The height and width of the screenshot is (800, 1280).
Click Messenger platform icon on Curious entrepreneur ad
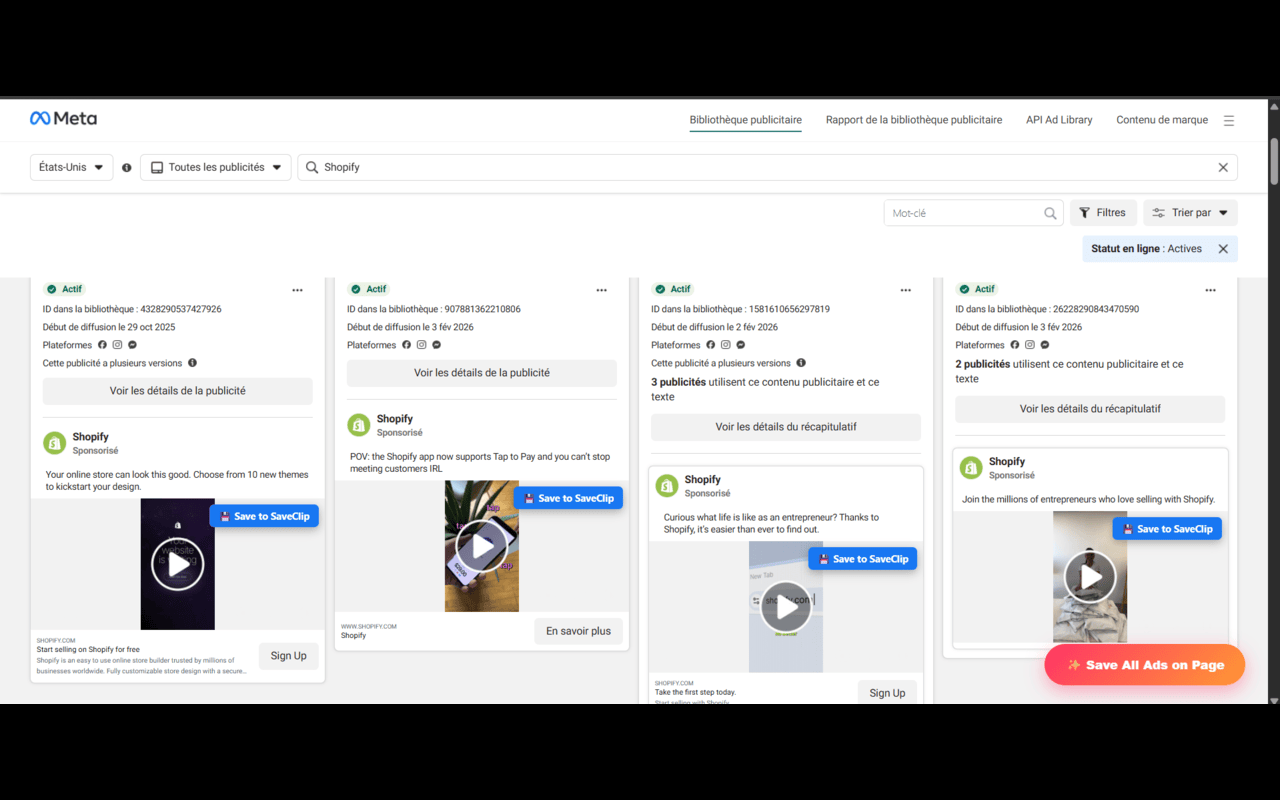tap(740, 345)
